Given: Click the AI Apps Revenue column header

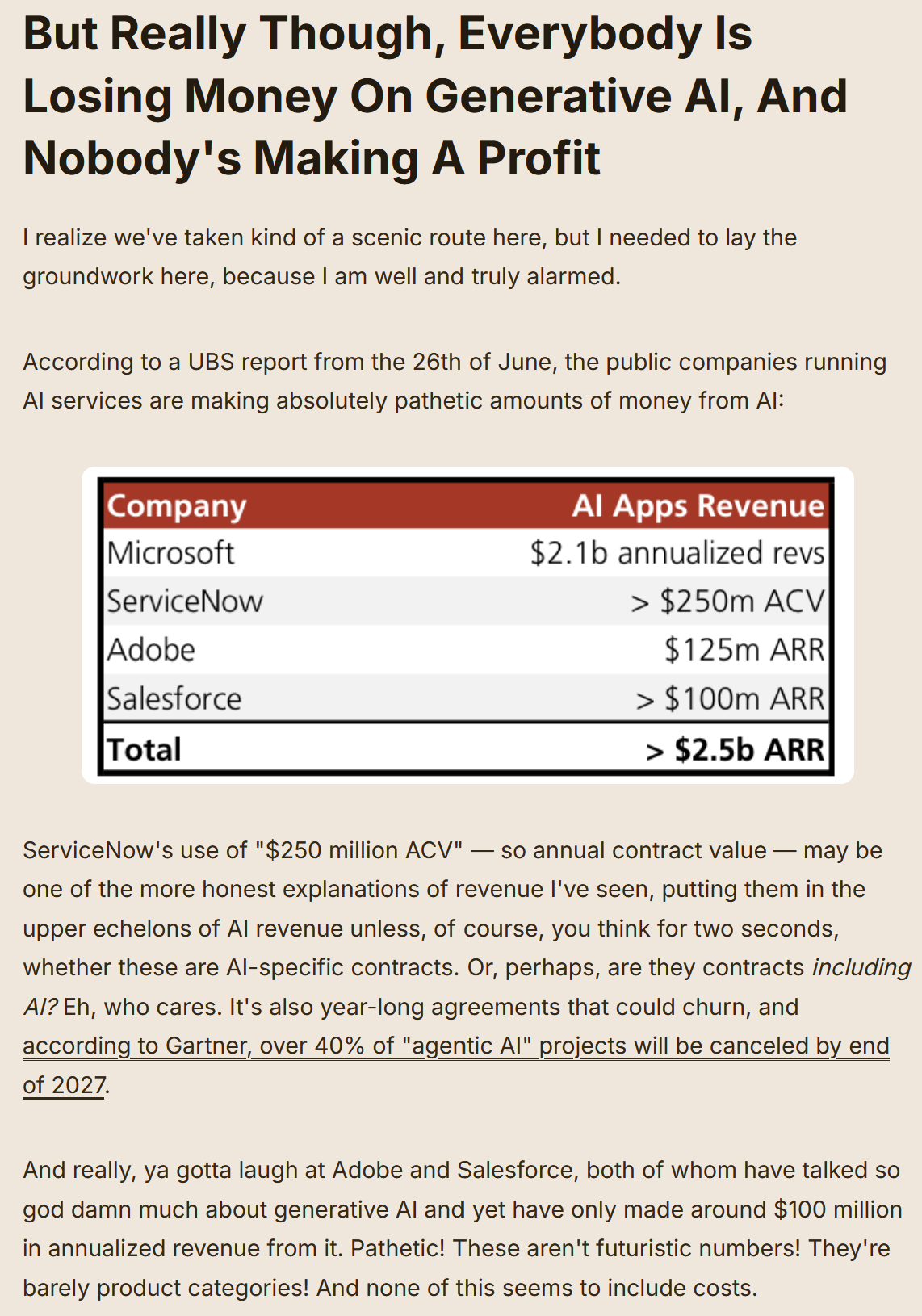Looking at the screenshot, I should (x=698, y=506).
